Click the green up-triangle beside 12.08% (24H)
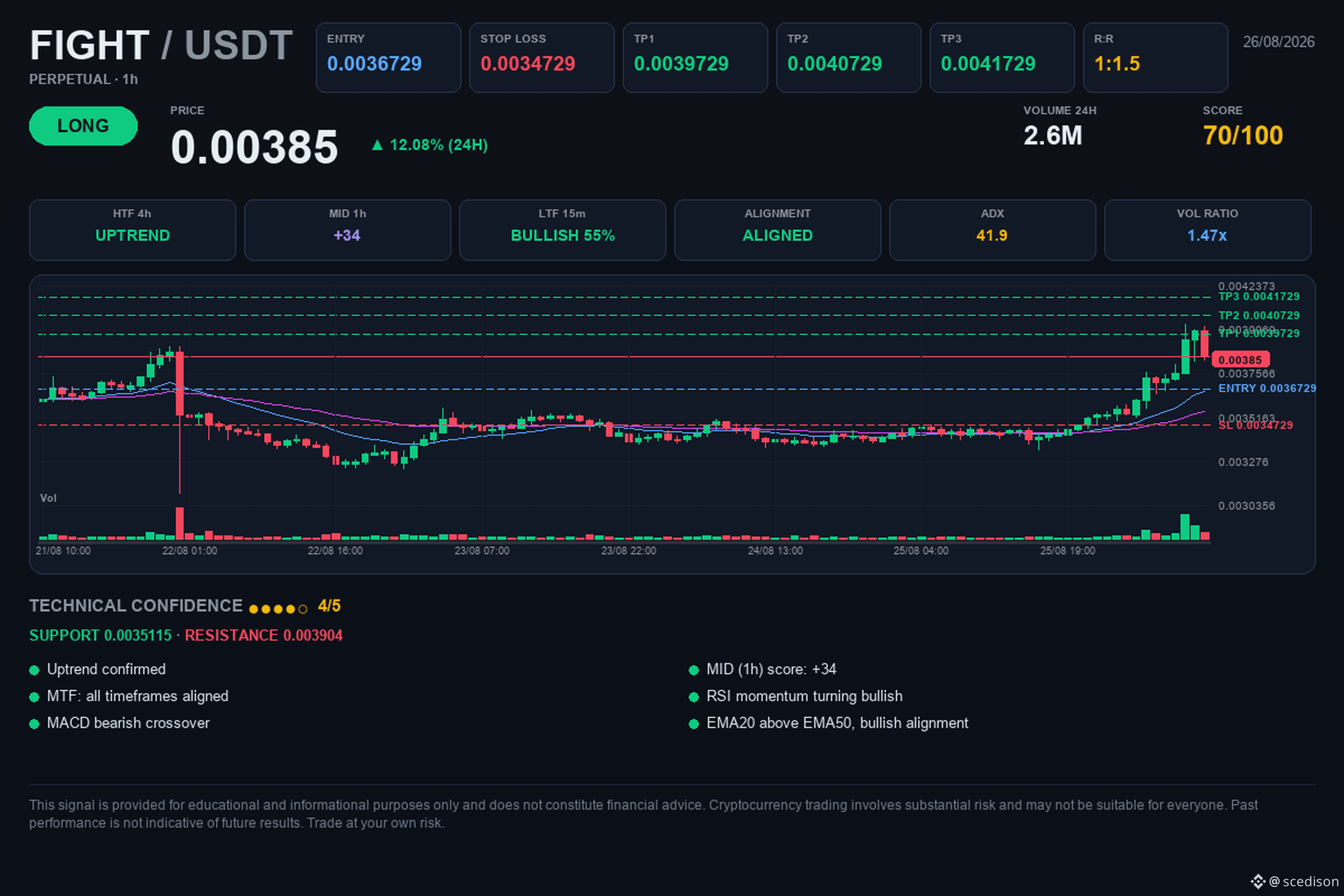Image resolution: width=1344 pixels, height=896 pixels. pyautogui.click(x=377, y=145)
